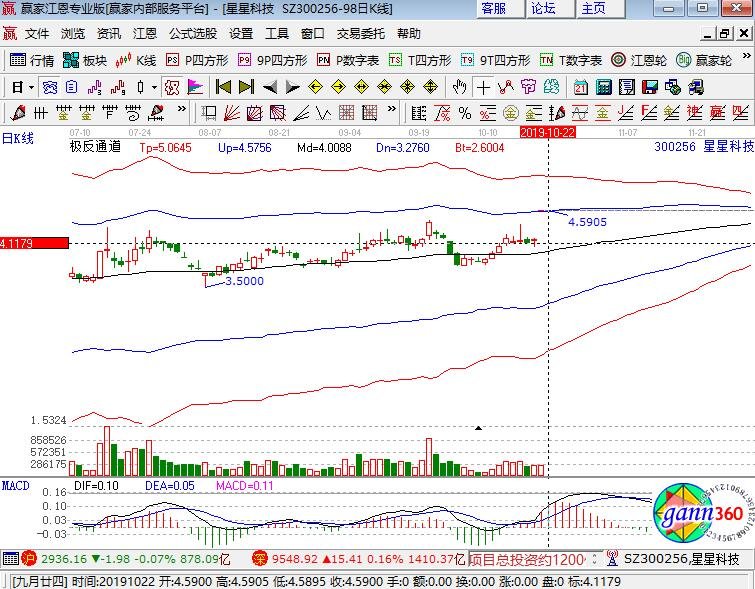Jump to first bar
This screenshot has height=589, width=755.
pos(223,88)
